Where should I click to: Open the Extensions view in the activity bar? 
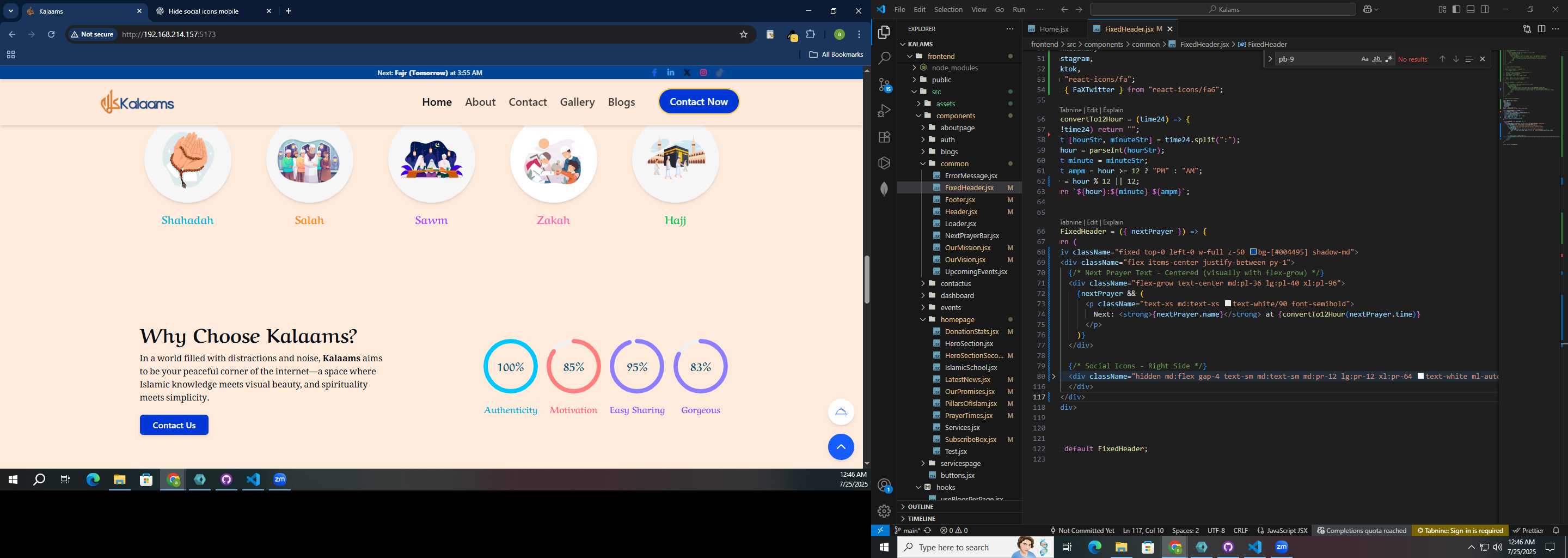(884, 137)
